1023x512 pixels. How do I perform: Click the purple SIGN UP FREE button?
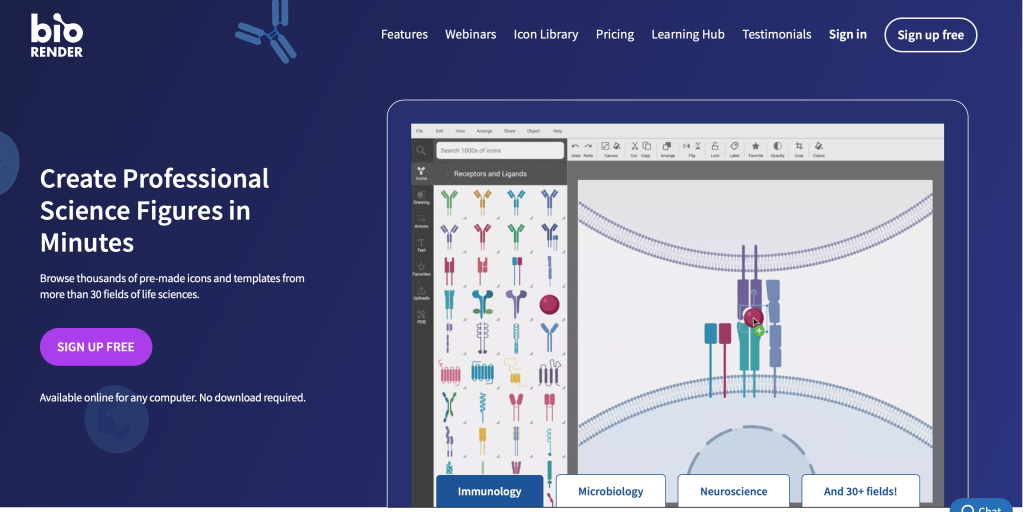[96, 347]
